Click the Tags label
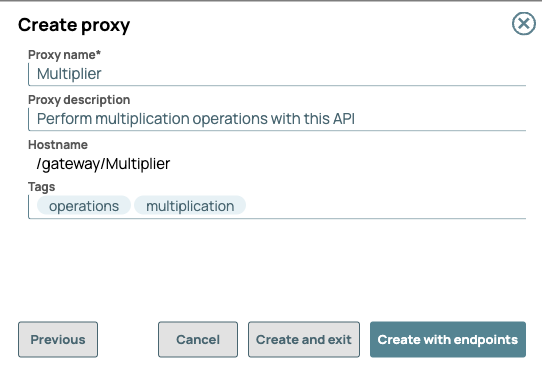The height and width of the screenshot is (371, 542). coord(41,187)
